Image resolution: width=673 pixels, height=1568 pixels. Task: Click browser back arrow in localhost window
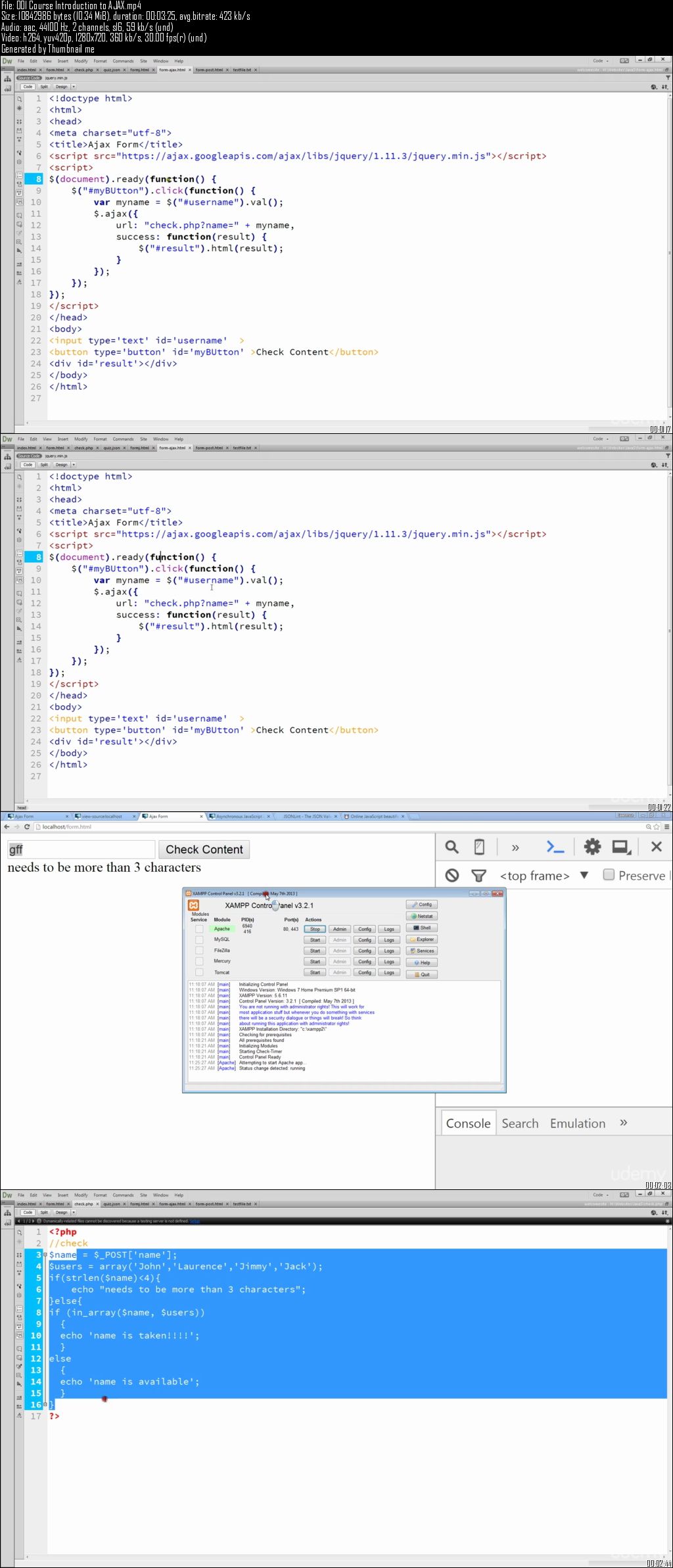click(7, 826)
